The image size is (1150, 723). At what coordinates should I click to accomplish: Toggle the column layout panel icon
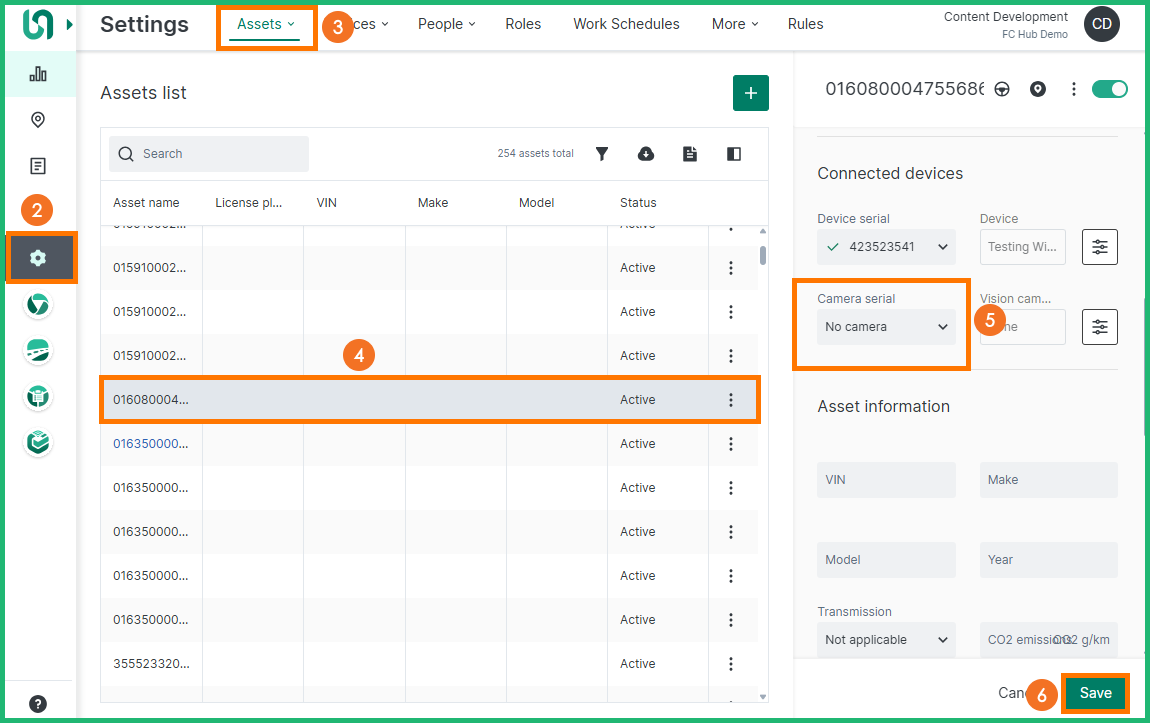(734, 154)
